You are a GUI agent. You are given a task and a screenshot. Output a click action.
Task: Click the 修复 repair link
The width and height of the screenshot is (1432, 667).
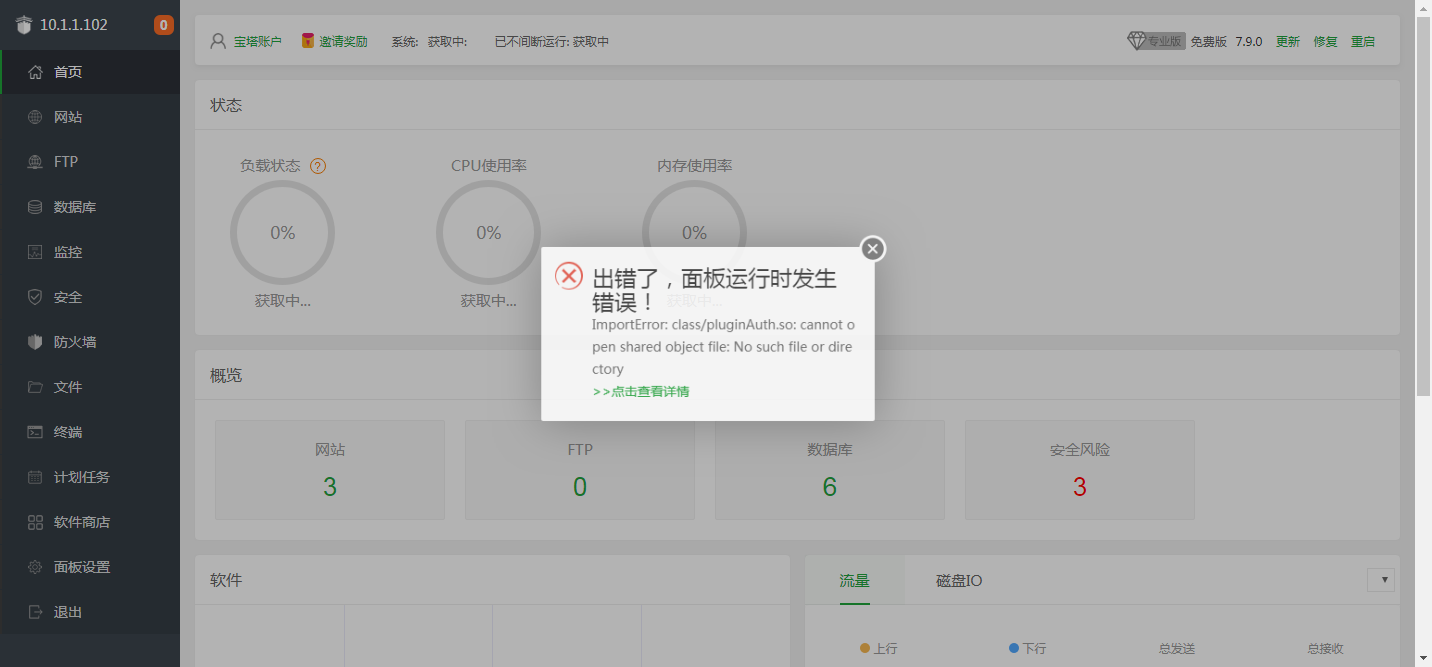point(1325,42)
